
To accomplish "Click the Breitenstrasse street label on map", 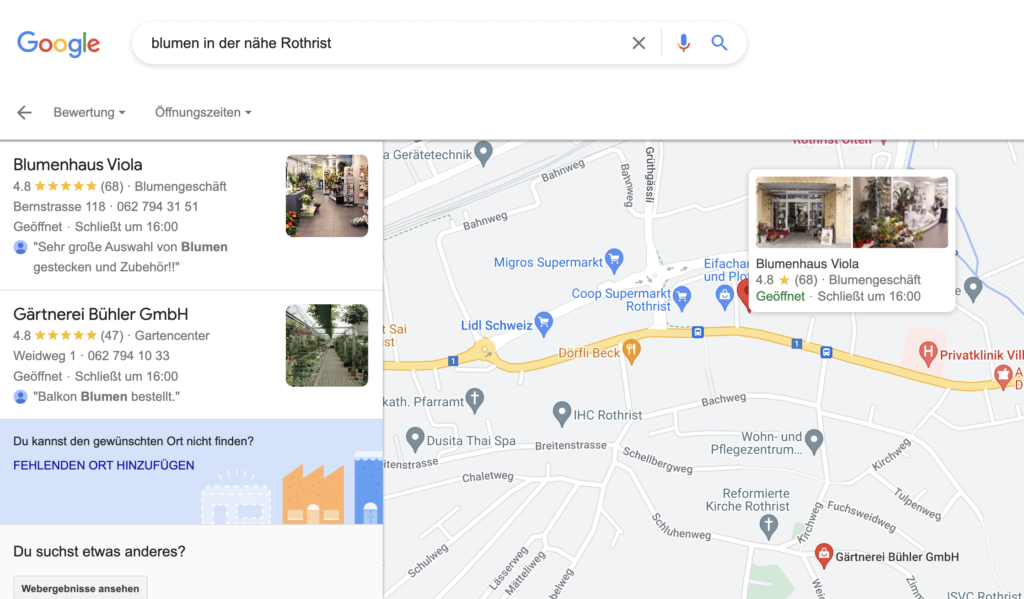I will (x=571, y=445).
